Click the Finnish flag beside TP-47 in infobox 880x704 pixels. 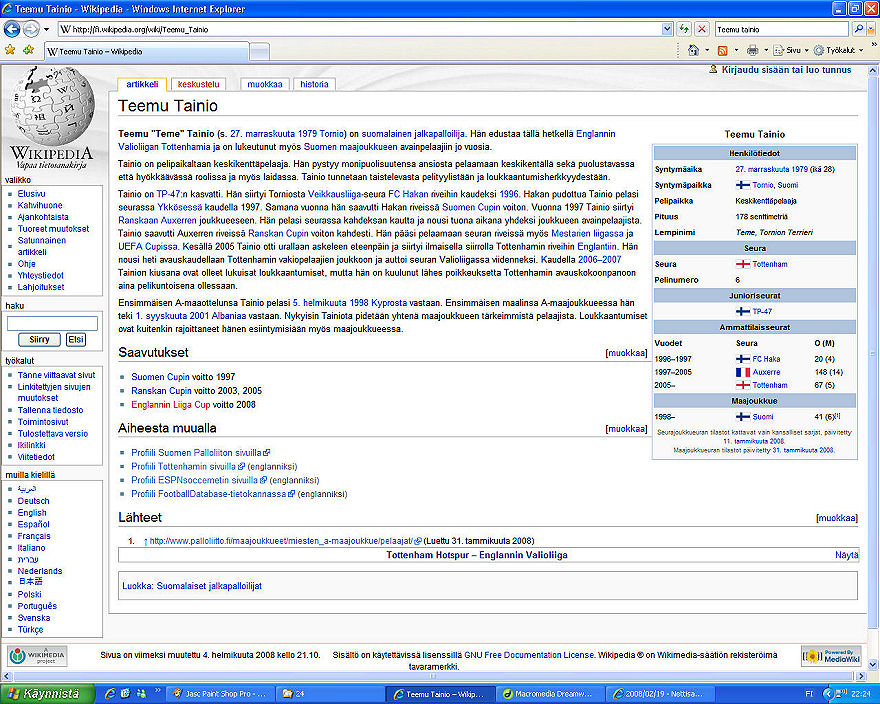(742, 311)
